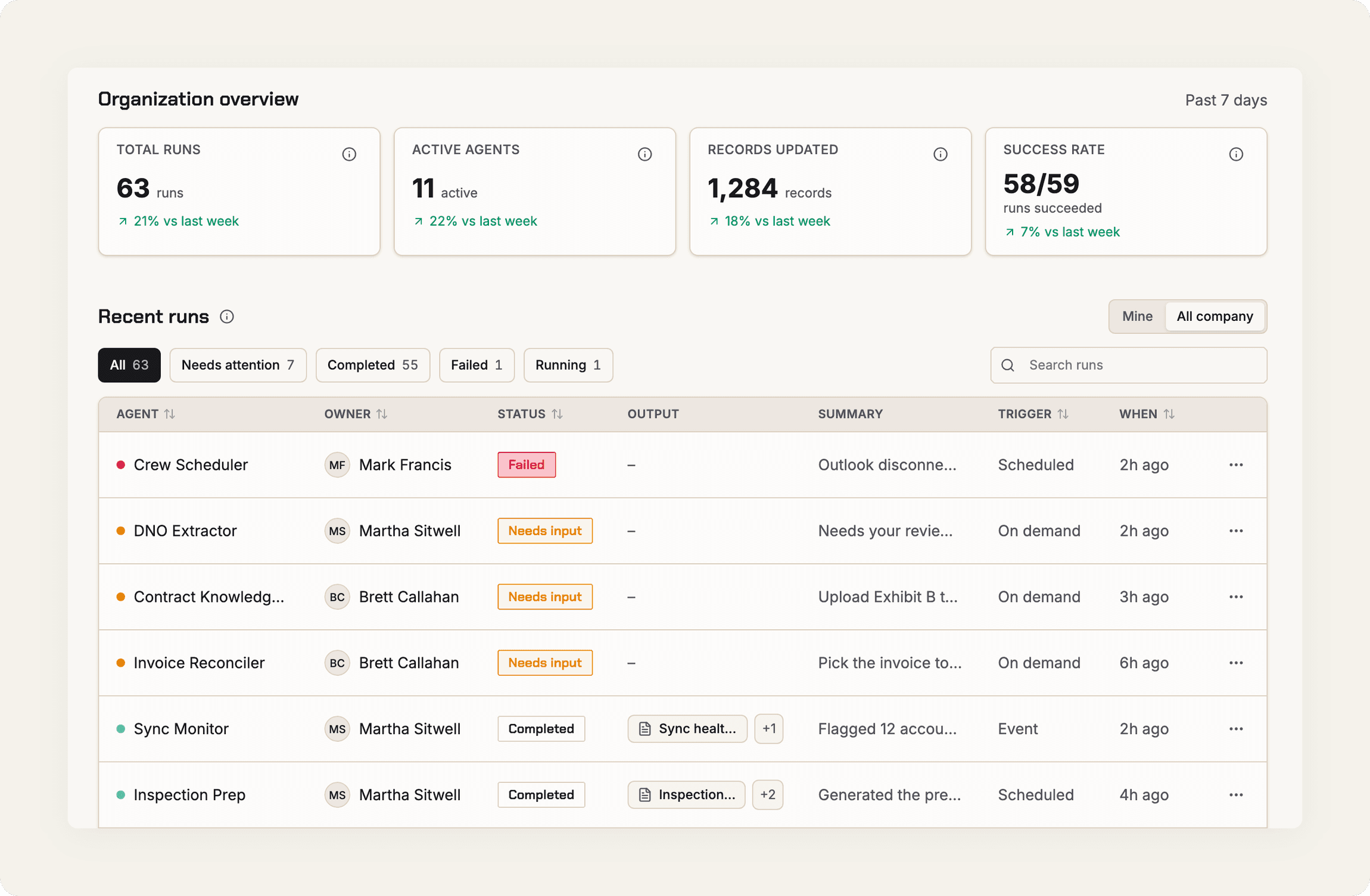Expand the +2 outputs for Inspection Prep
The height and width of the screenshot is (896, 1370).
click(x=767, y=795)
